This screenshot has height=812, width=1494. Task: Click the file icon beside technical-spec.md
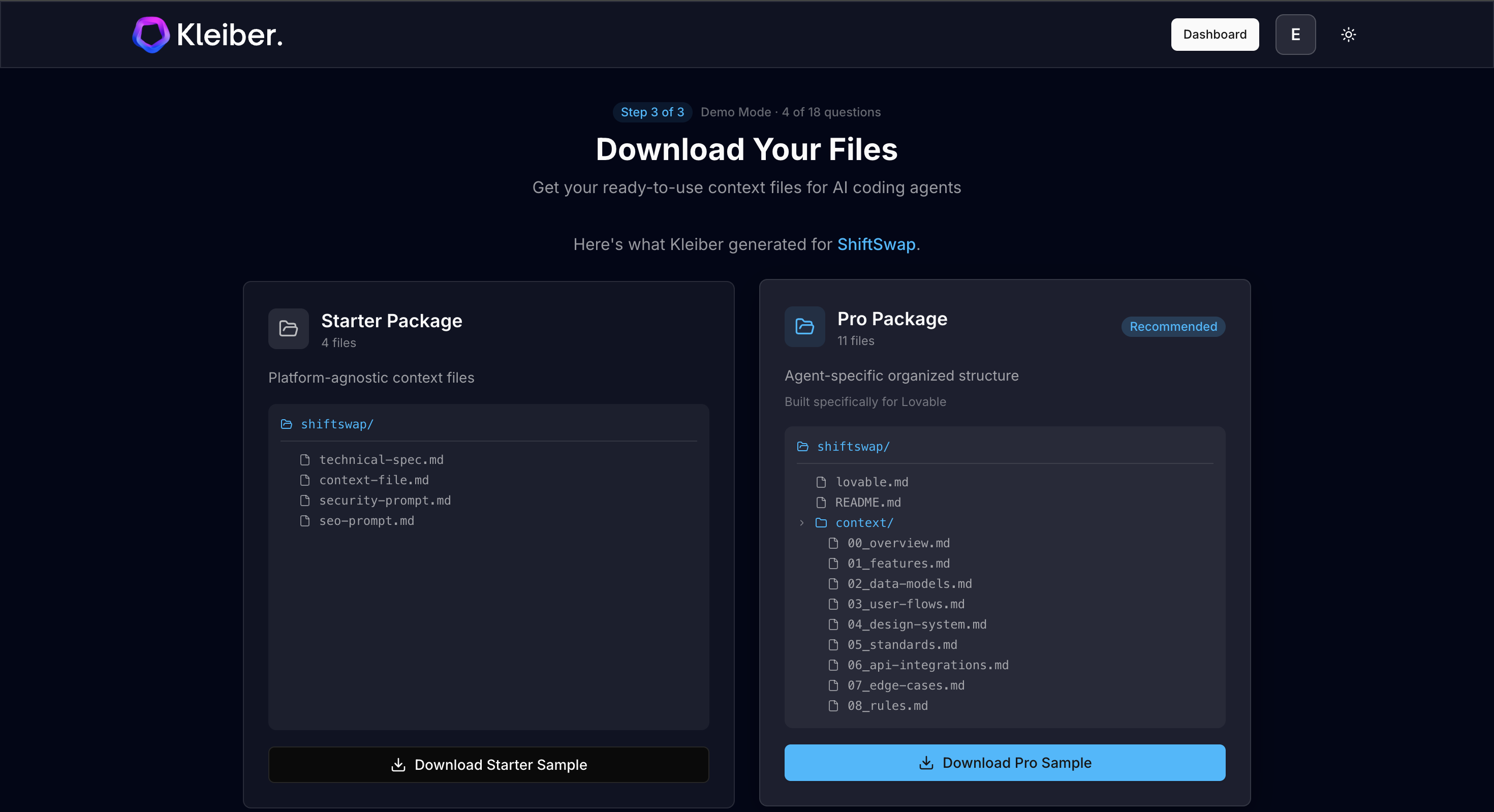point(306,459)
